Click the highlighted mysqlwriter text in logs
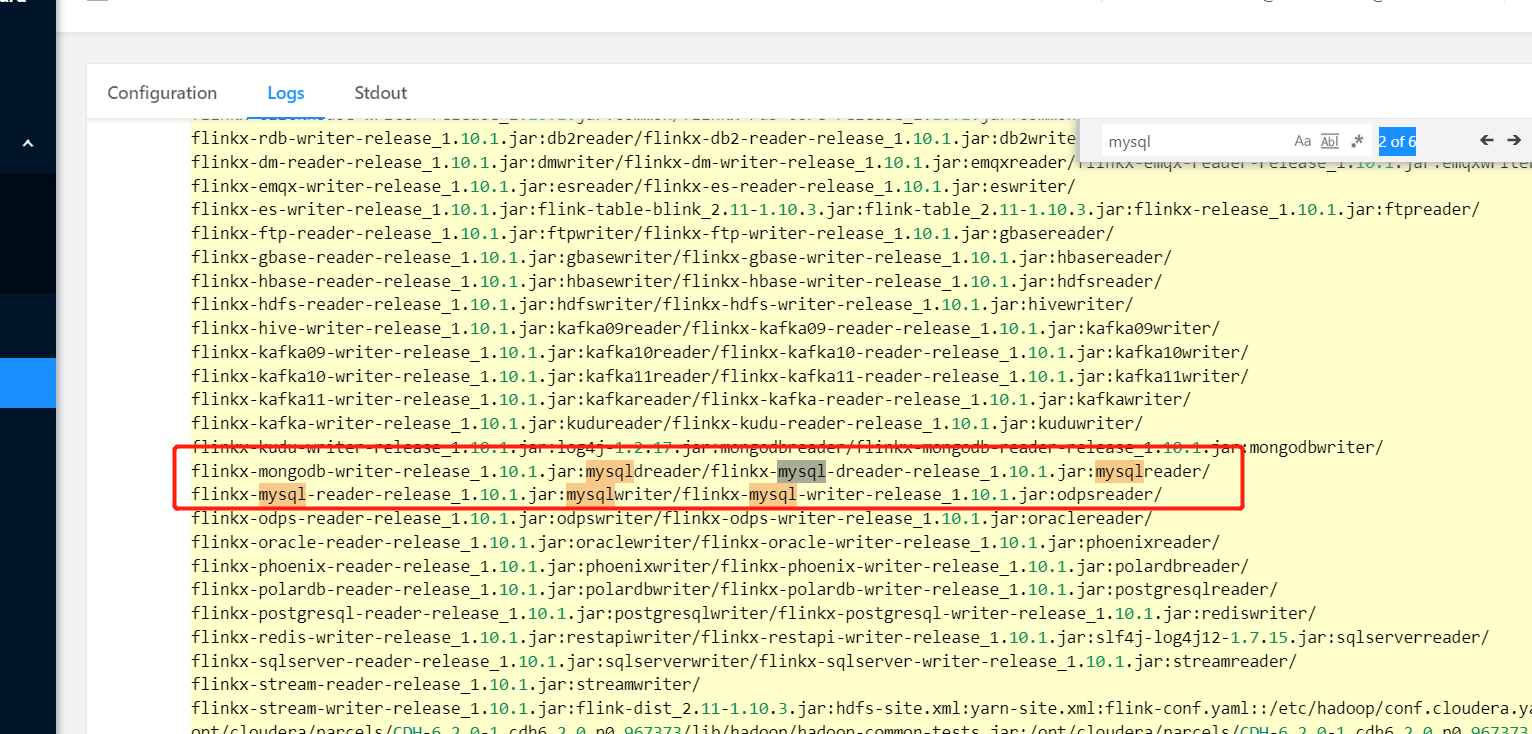The width and height of the screenshot is (1532, 734). pos(590,494)
